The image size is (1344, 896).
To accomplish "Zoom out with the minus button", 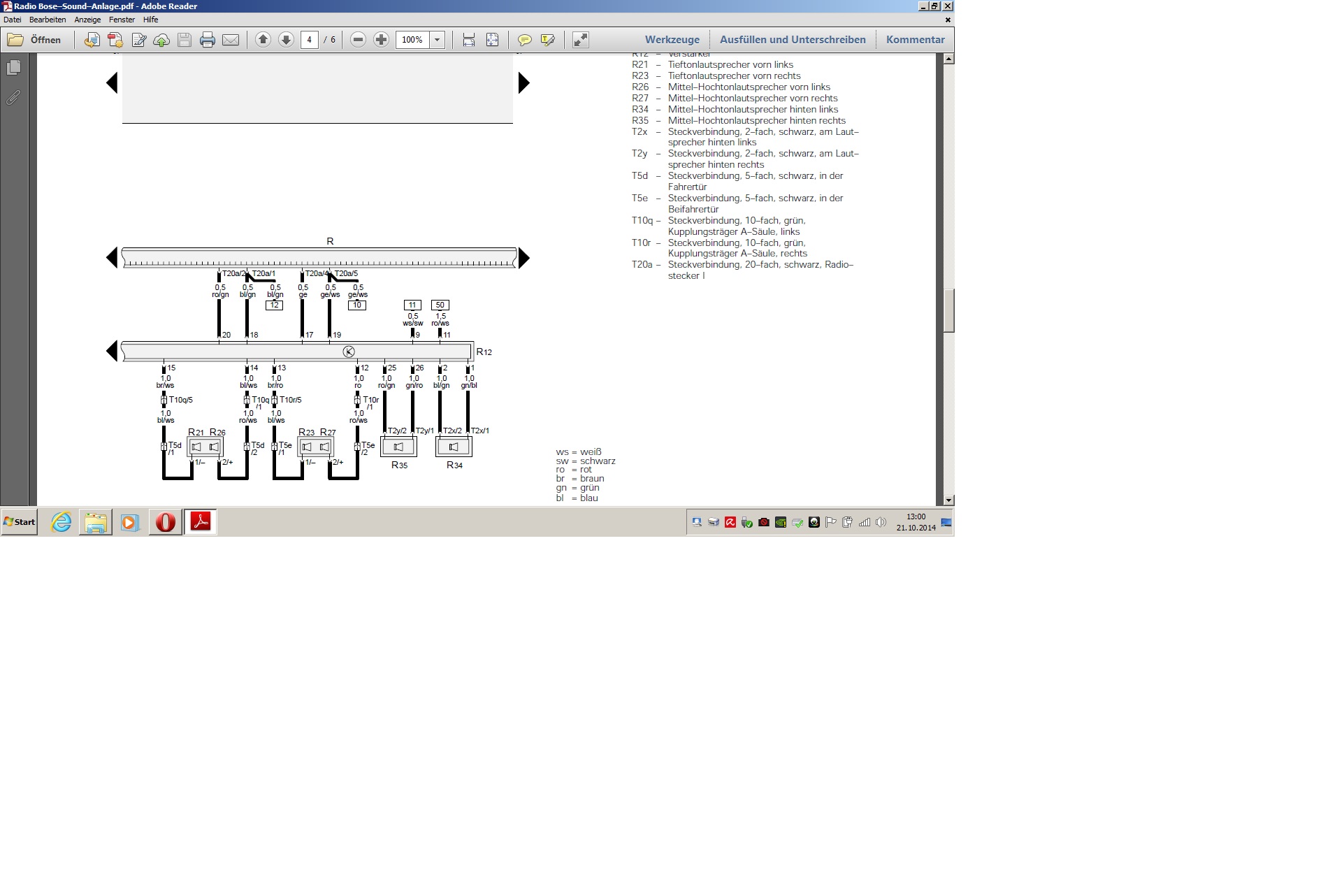I will click(358, 40).
